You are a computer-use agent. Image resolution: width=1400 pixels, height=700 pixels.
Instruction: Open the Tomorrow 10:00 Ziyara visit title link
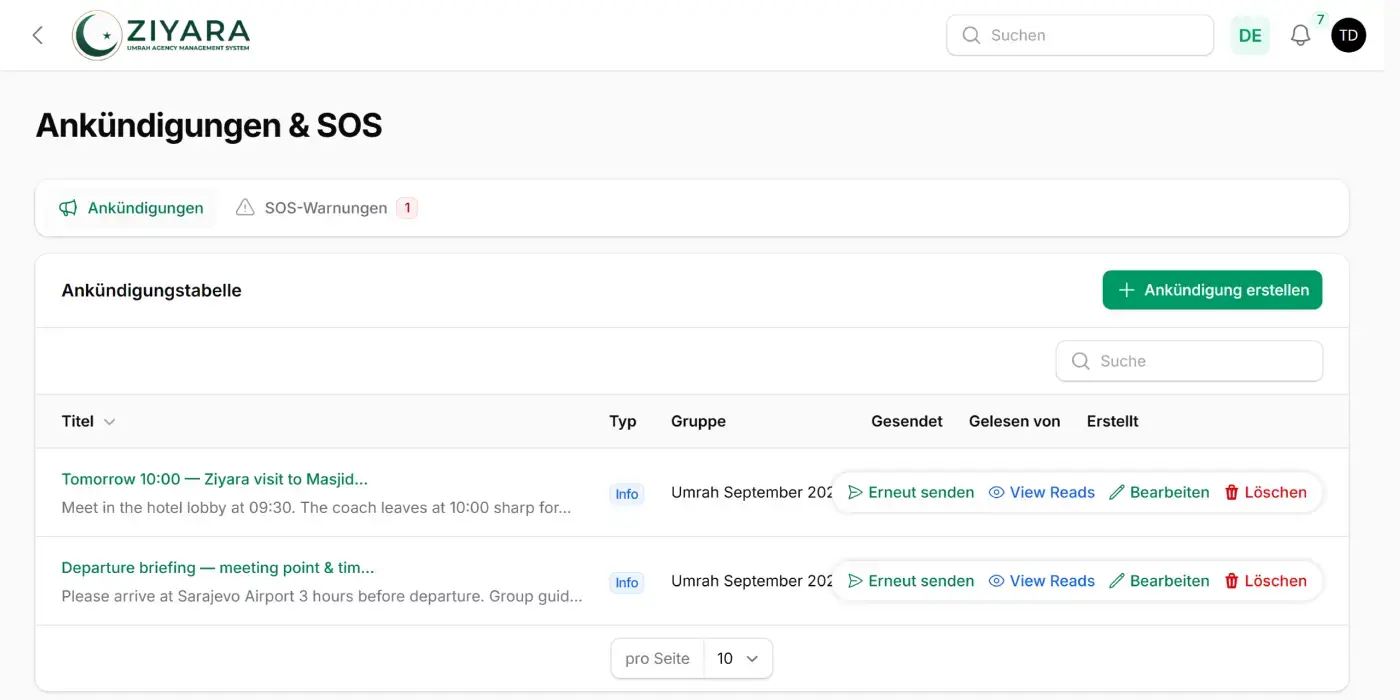click(215, 479)
